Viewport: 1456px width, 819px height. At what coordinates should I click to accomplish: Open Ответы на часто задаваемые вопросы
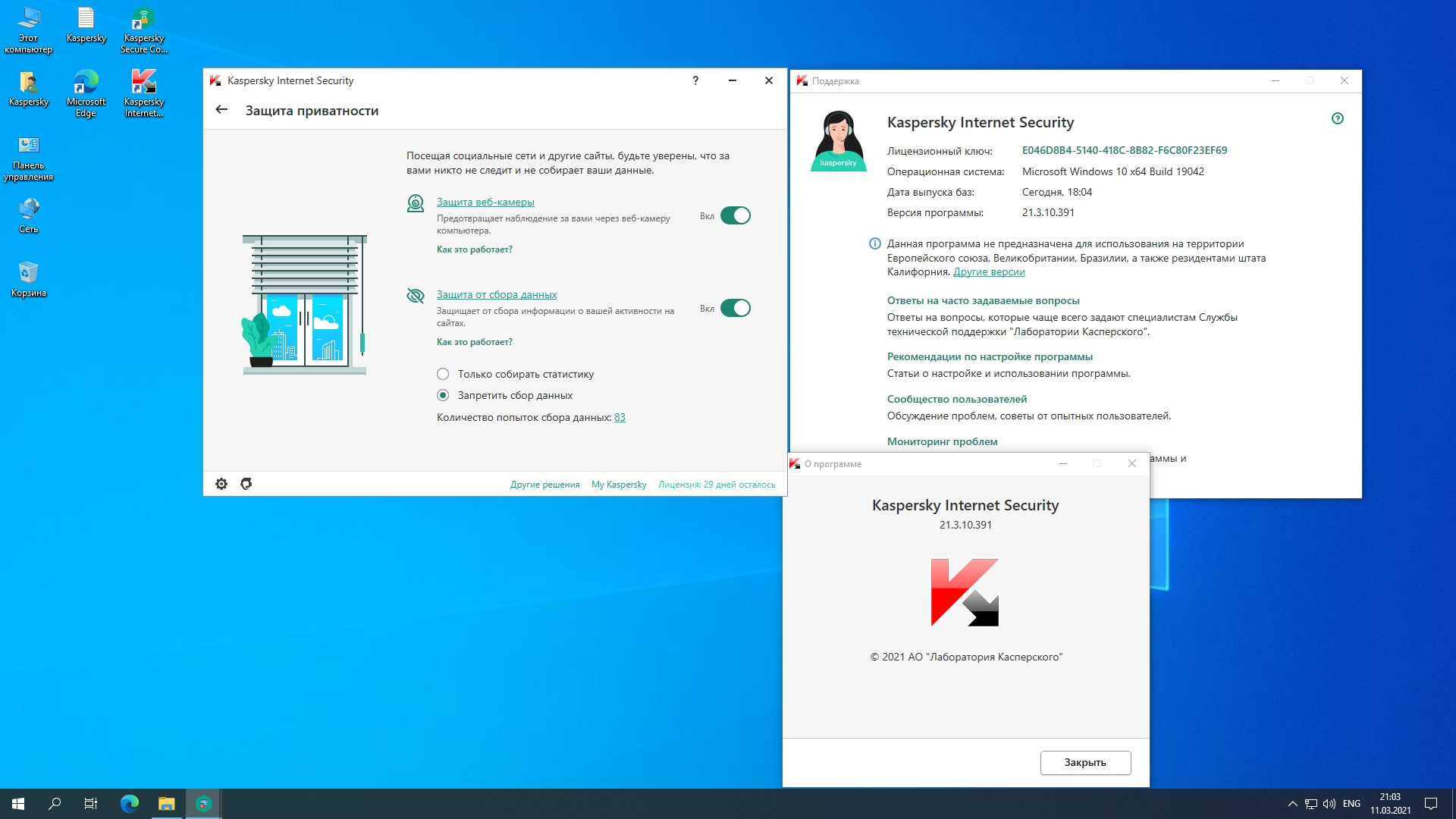tap(984, 301)
